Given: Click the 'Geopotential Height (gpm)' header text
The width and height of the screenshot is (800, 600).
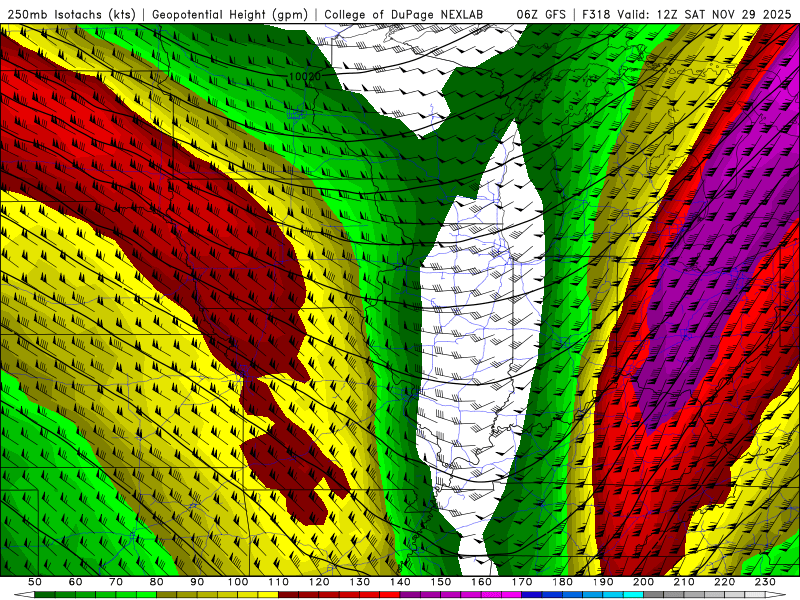Looking at the screenshot, I should pyautogui.click(x=230, y=15).
